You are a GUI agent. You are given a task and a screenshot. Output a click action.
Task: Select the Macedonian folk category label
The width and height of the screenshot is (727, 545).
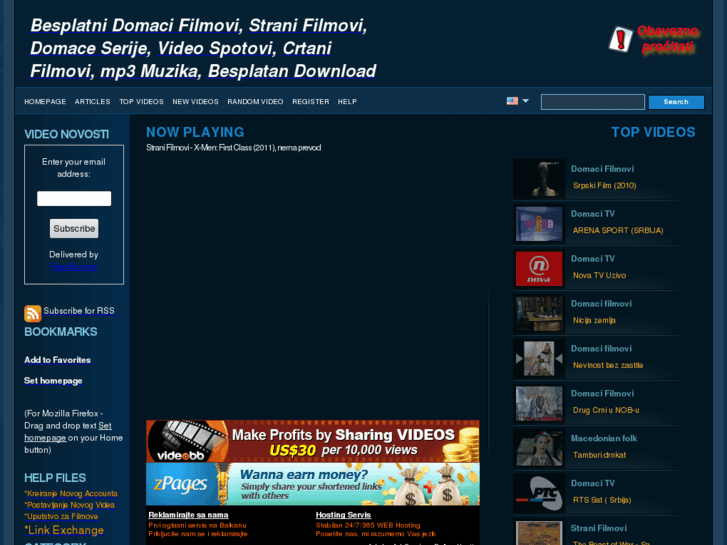click(x=604, y=438)
